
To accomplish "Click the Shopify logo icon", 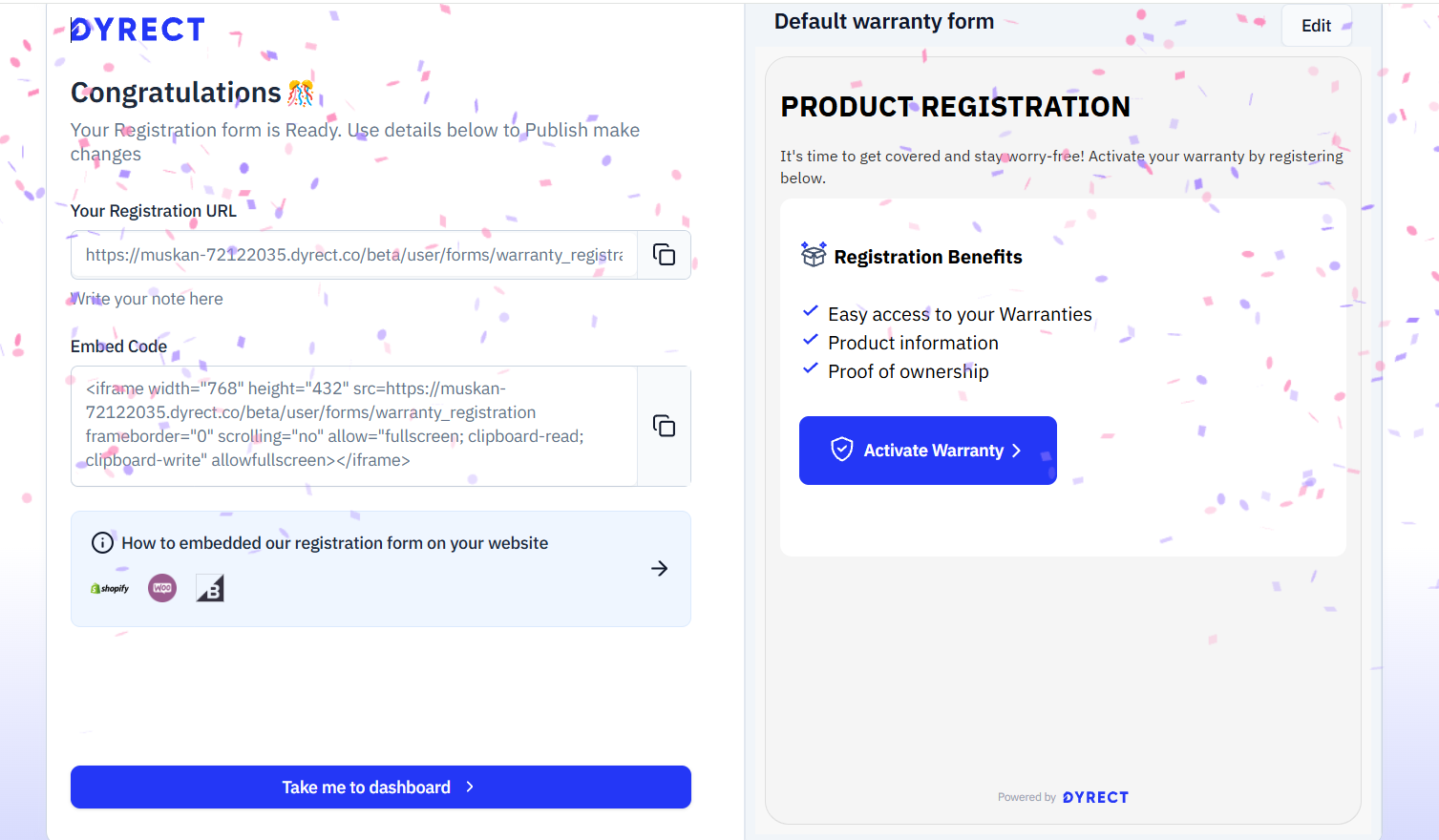I will (110, 589).
